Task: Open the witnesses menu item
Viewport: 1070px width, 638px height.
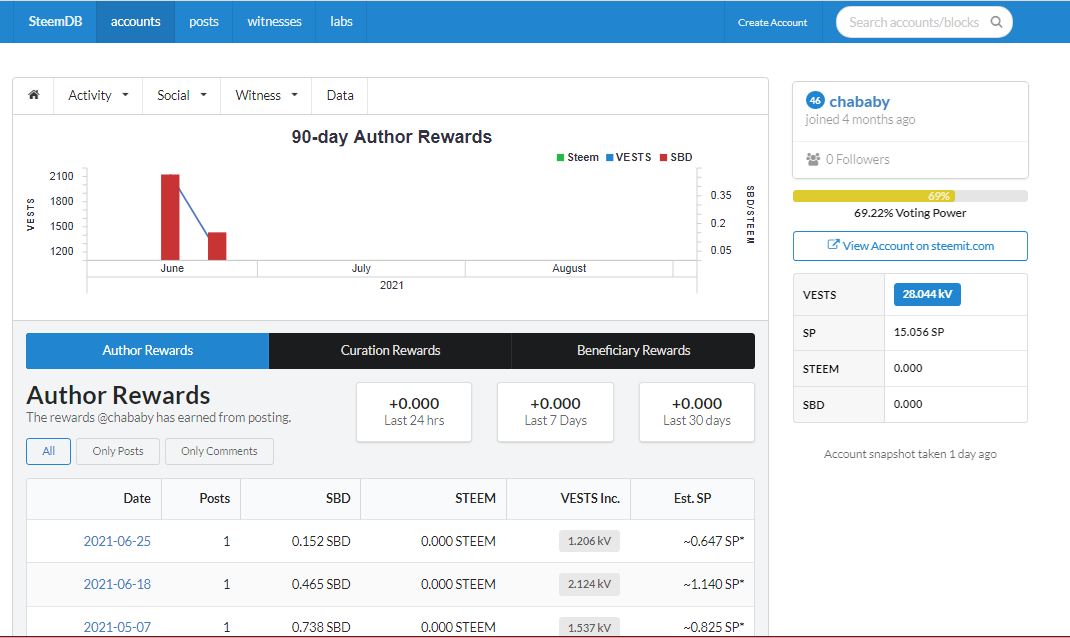Action: pos(274,21)
